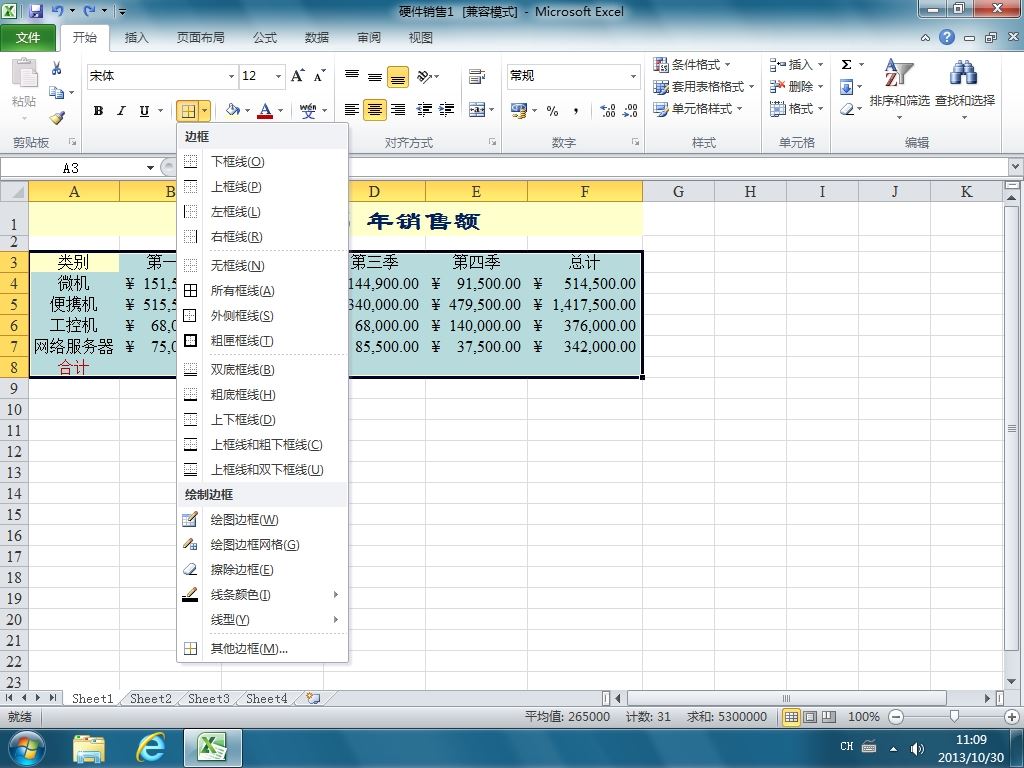The width and height of the screenshot is (1024, 768).
Task: Open Find and Select (查找和选择) binoculars
Action: (965, 88)
